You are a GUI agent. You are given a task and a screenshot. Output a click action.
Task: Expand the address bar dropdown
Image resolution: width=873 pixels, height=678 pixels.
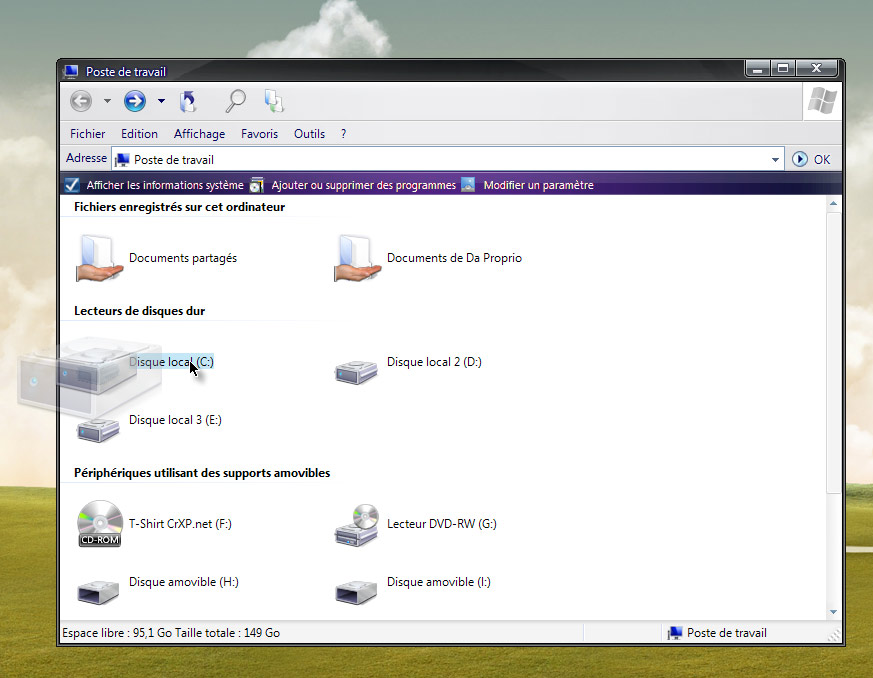pos(775,160)
